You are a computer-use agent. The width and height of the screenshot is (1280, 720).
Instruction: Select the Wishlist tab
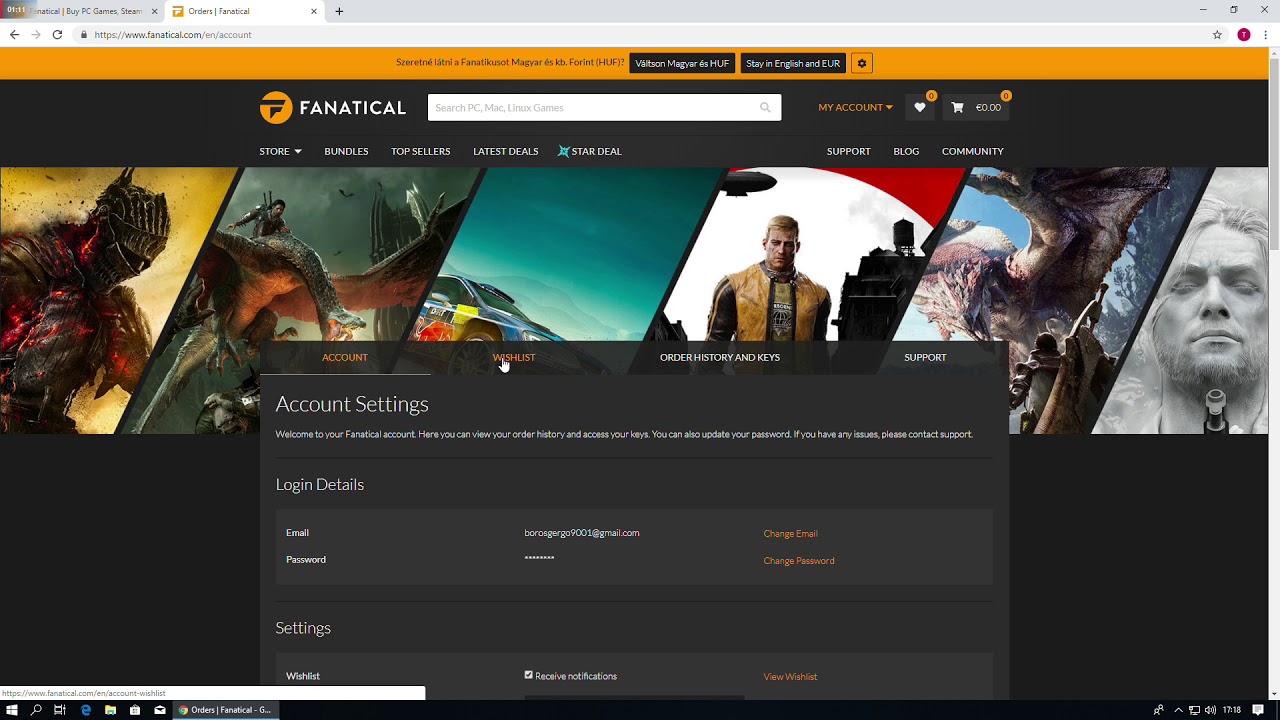point(514,357)
